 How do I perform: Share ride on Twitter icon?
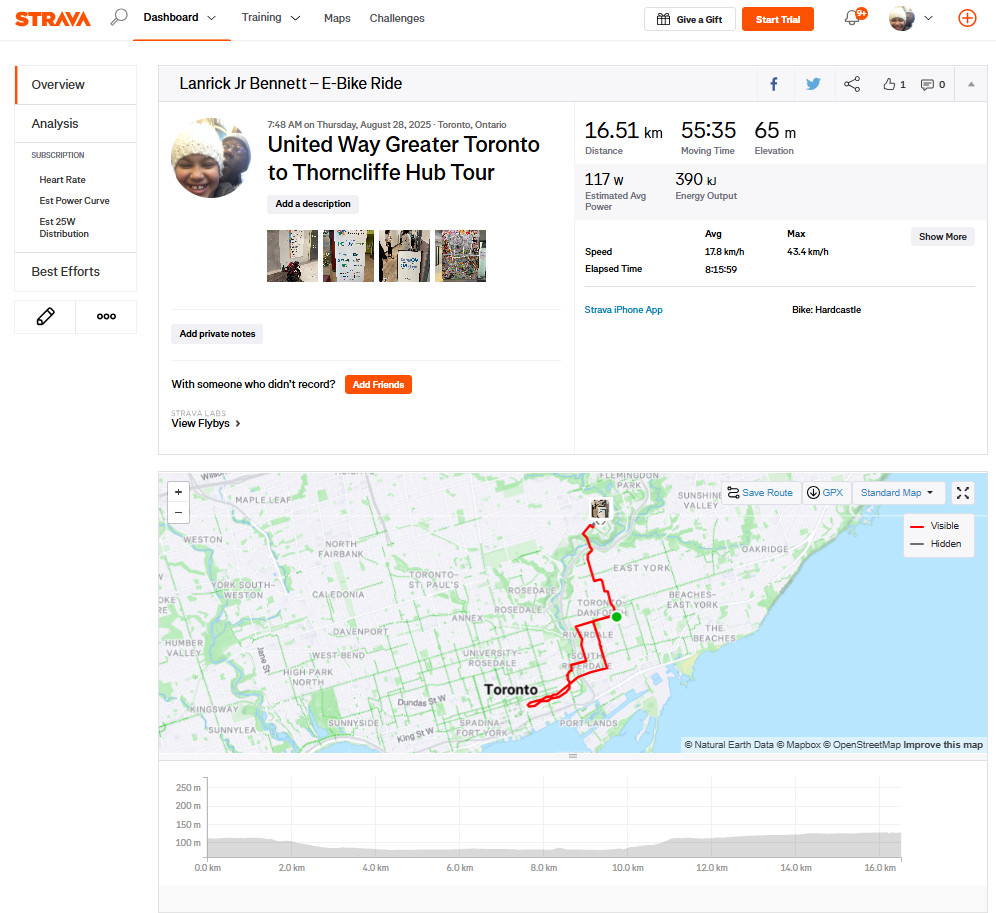pyautogui.click(x=813, y=84)
